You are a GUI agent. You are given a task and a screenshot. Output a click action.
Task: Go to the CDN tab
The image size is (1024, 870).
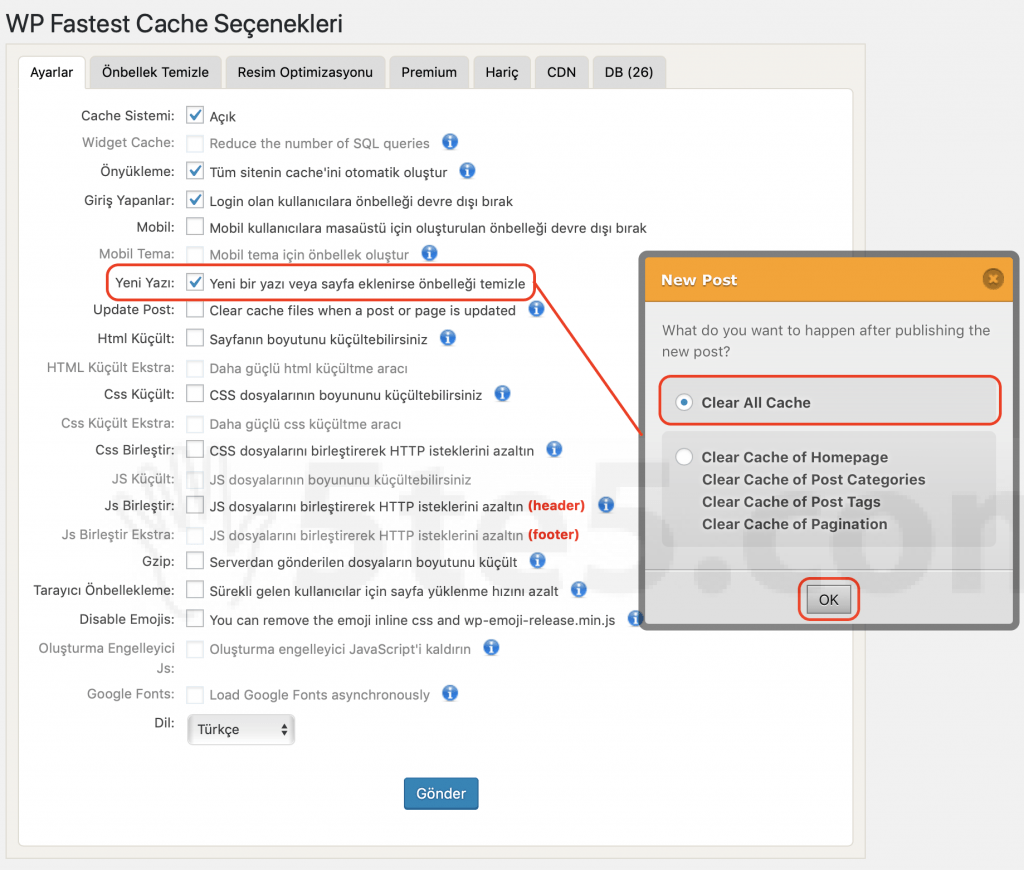561,72
